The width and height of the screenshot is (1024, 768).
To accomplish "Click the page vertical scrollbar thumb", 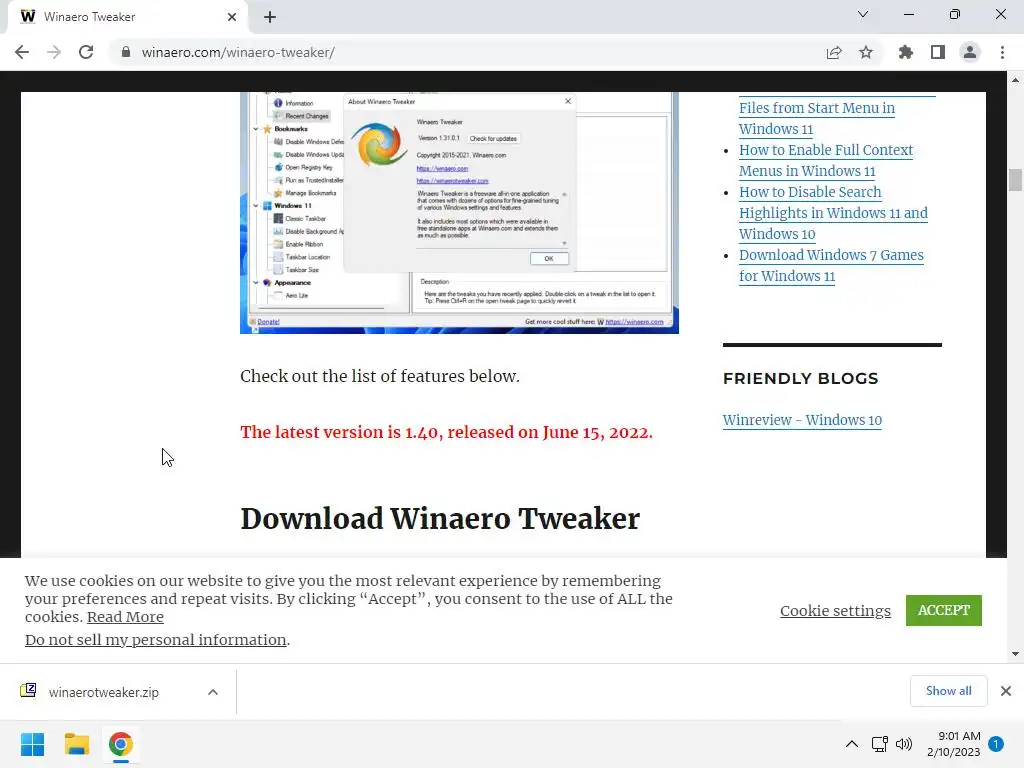I will (1015, 180).
